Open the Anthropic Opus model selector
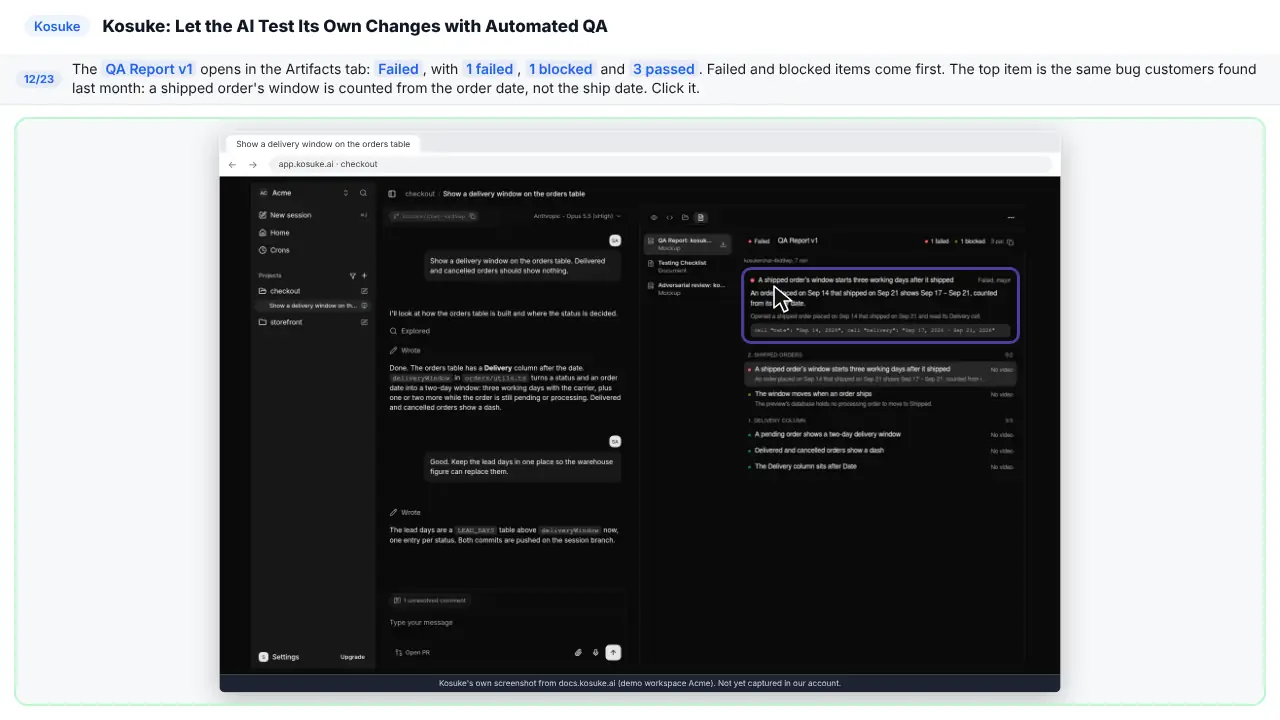The image size is (1280, 720). [577, 216]
